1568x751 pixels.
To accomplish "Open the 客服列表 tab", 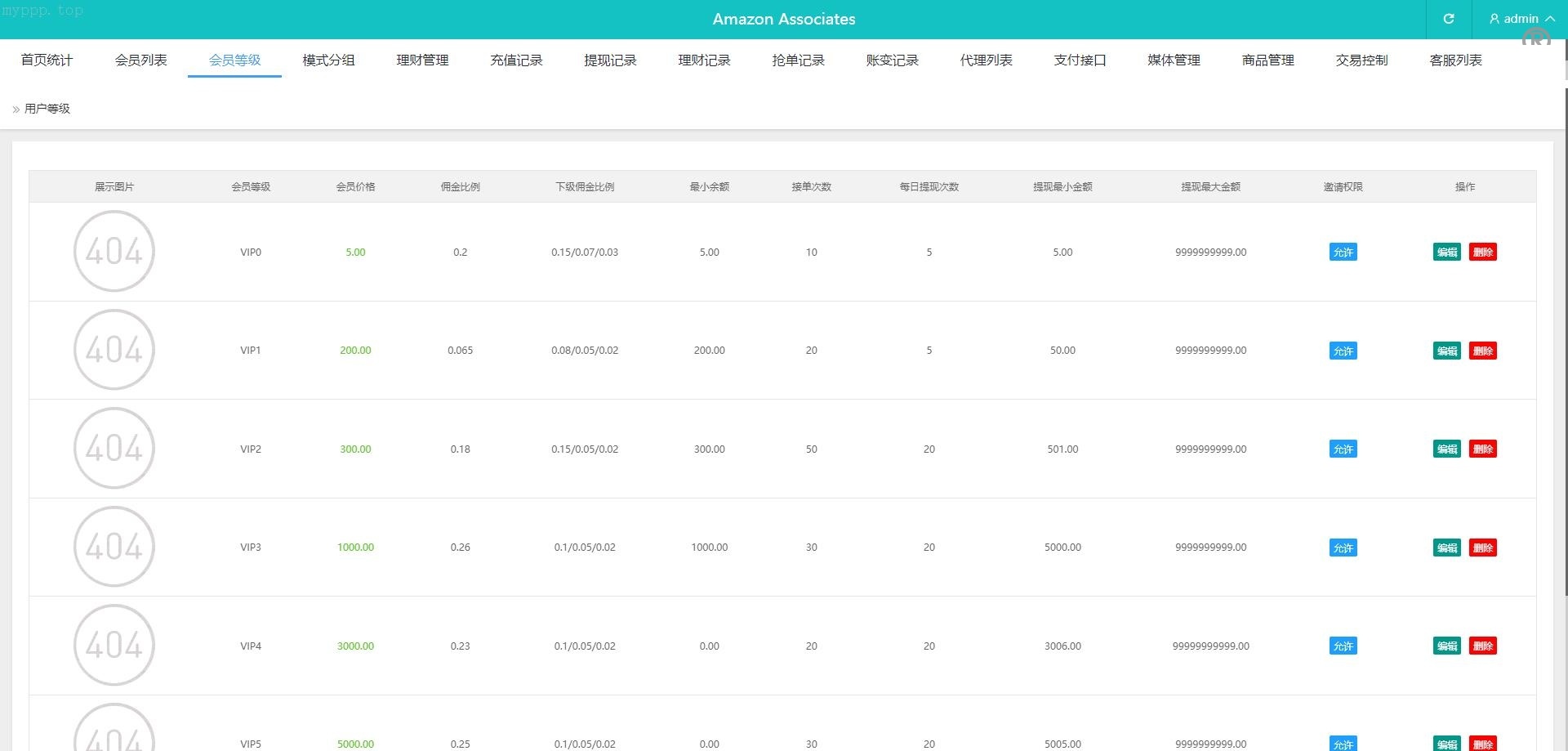I will [1455, 60].
